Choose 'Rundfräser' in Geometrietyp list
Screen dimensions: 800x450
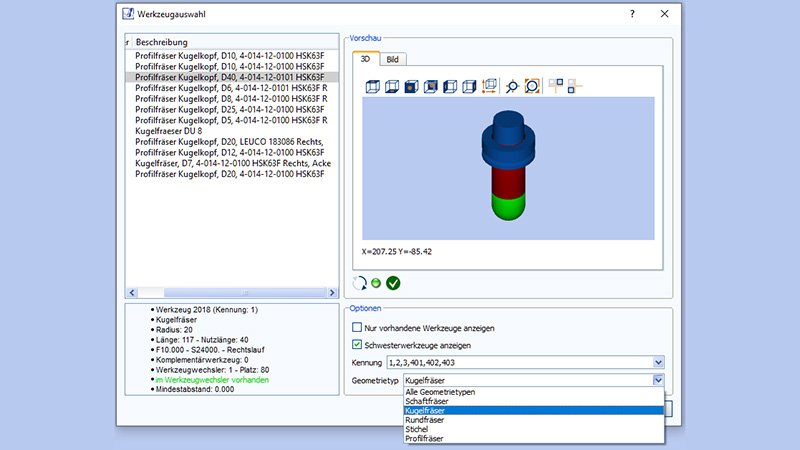click(x=534, y=420)
